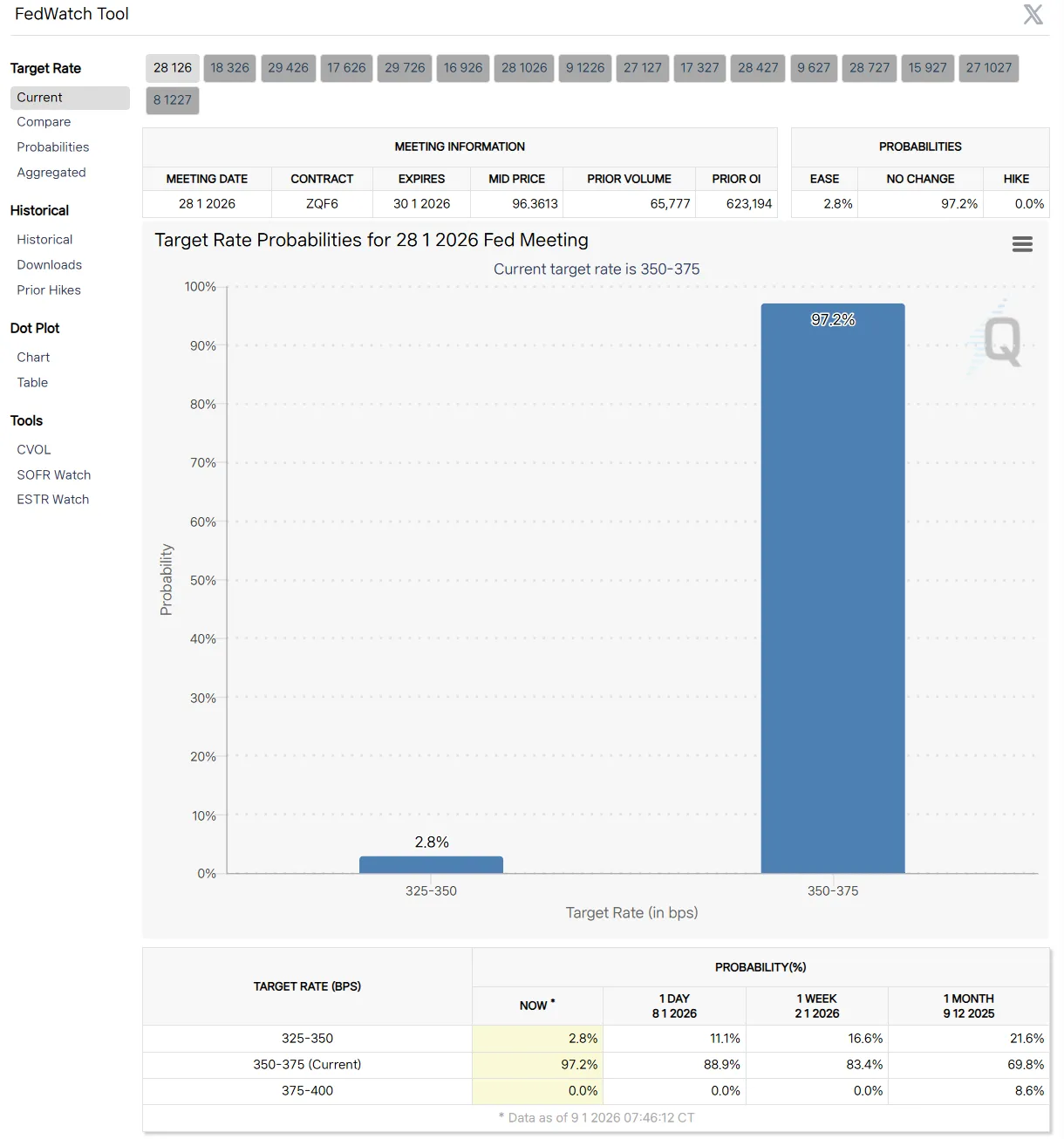The image size is (1064, 1139).
Task: Launch the CVOL tool
Action: 34,450
